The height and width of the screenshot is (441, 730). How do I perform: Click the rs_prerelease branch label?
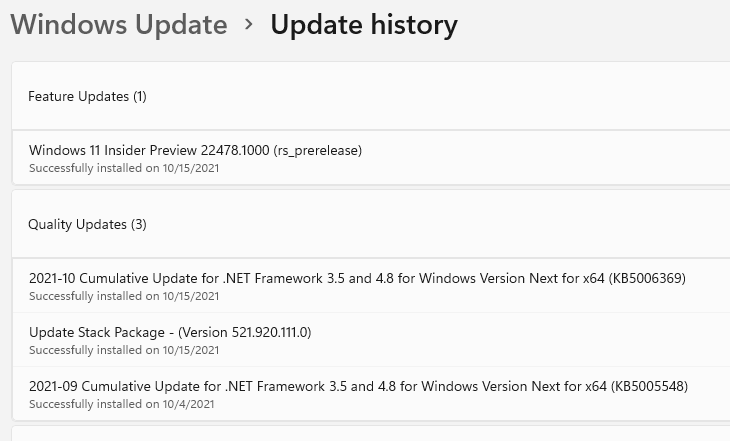(318, 150)
